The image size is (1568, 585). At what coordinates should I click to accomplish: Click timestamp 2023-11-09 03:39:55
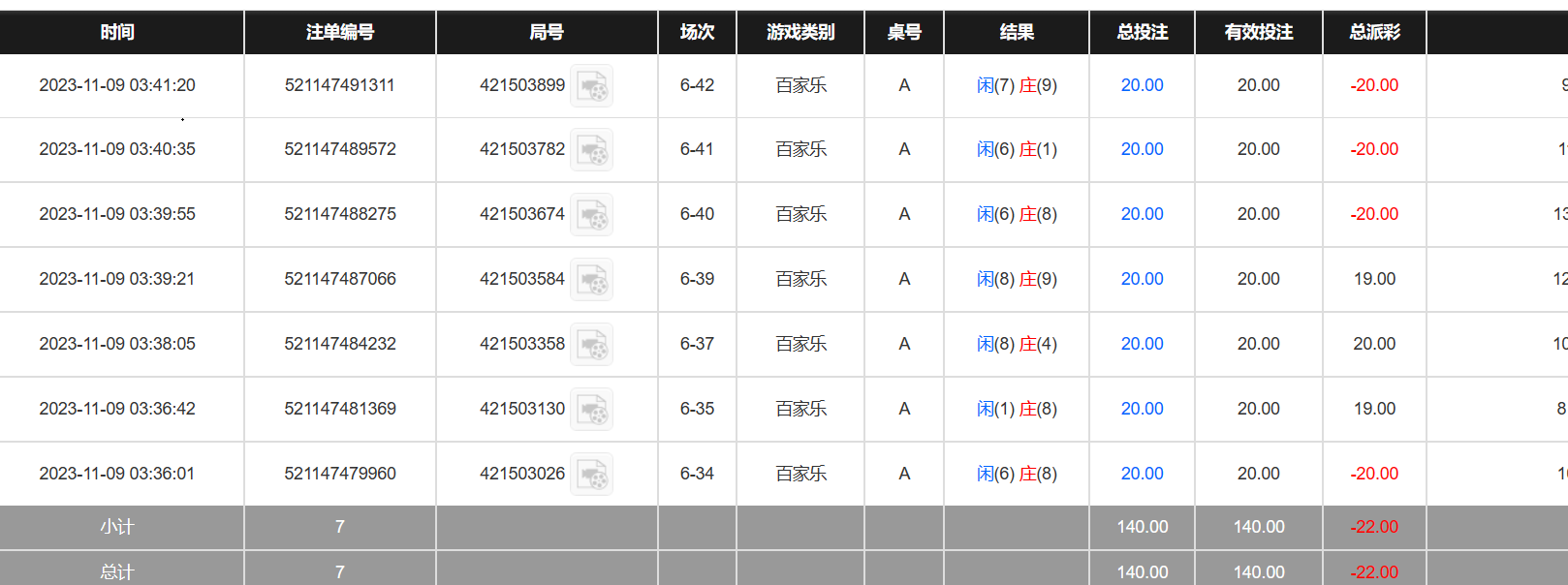(x=117, y=214)
